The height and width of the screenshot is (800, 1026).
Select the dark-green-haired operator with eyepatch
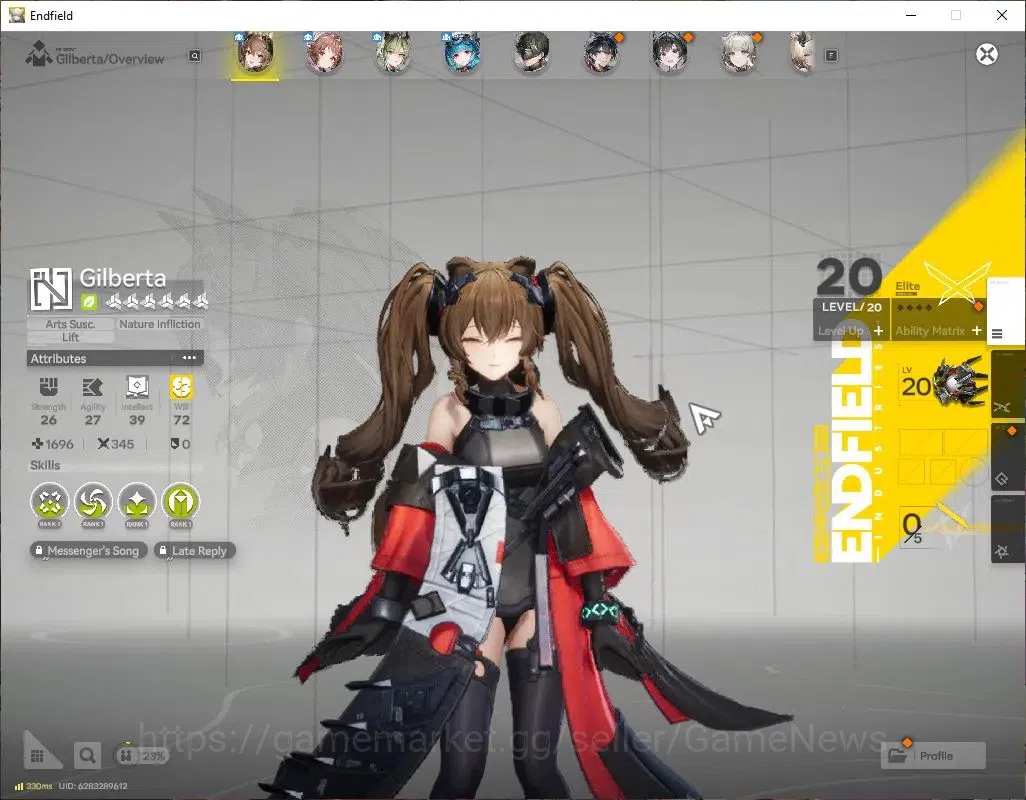[531, 53]
